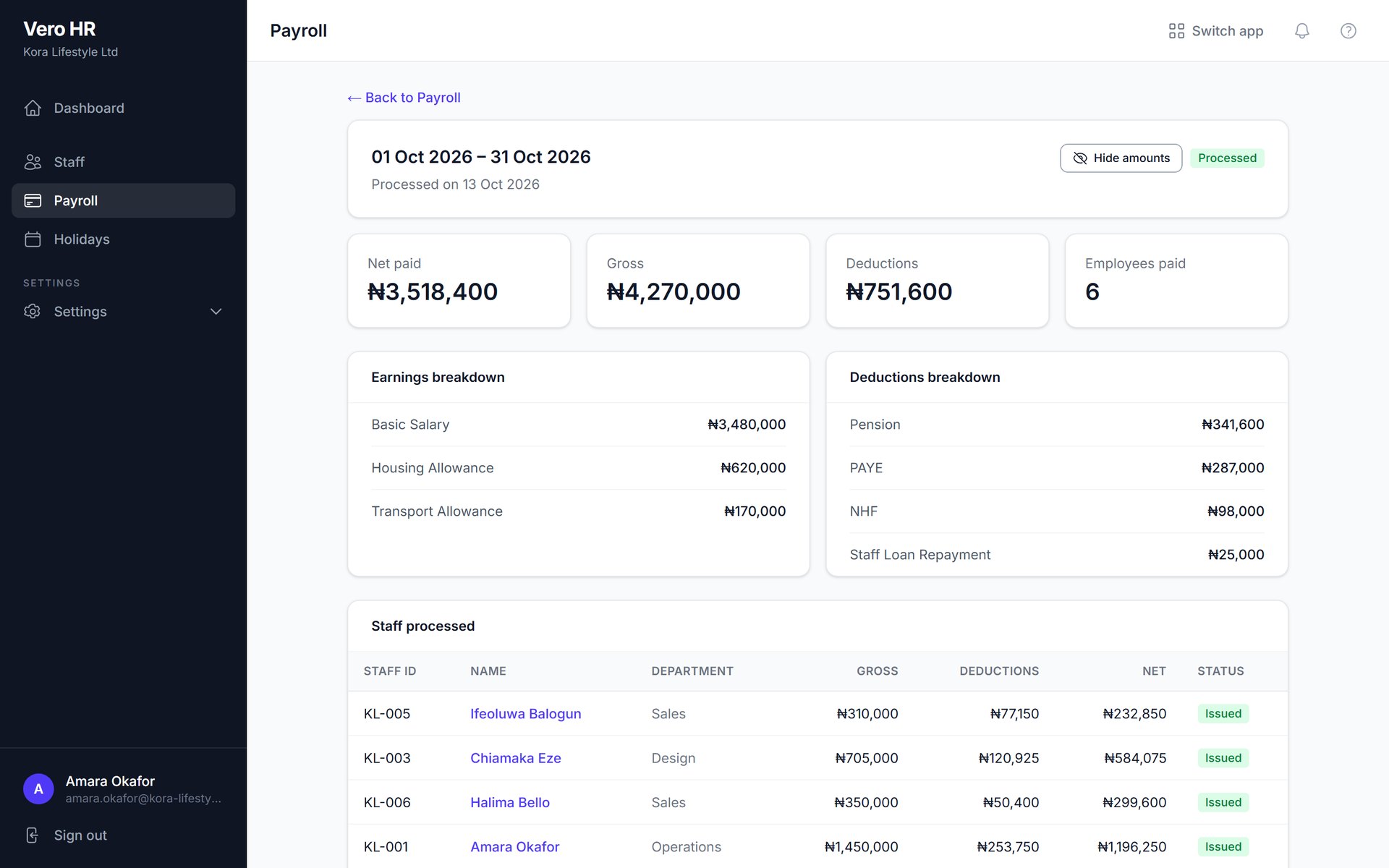Click the Issued badge for KL-006
Viewport: 1389px width, 868px height.
[1223, 802]
